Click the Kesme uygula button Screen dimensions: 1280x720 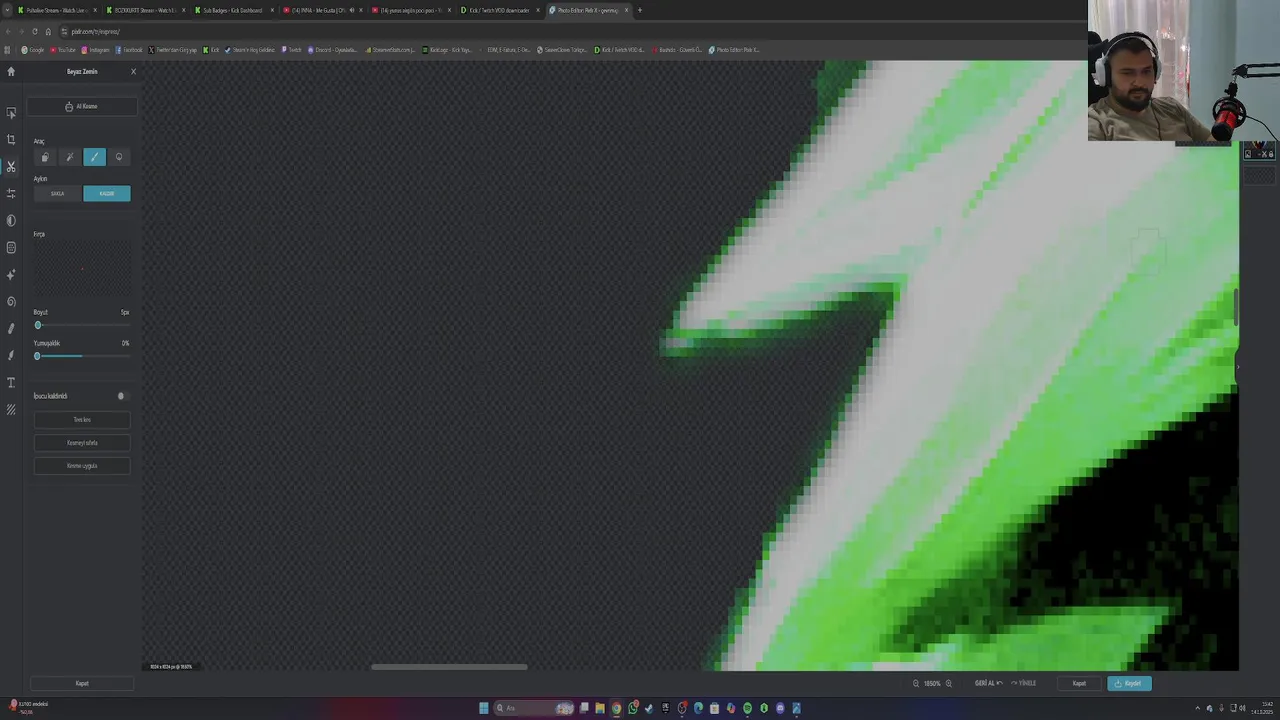(82, 466)
